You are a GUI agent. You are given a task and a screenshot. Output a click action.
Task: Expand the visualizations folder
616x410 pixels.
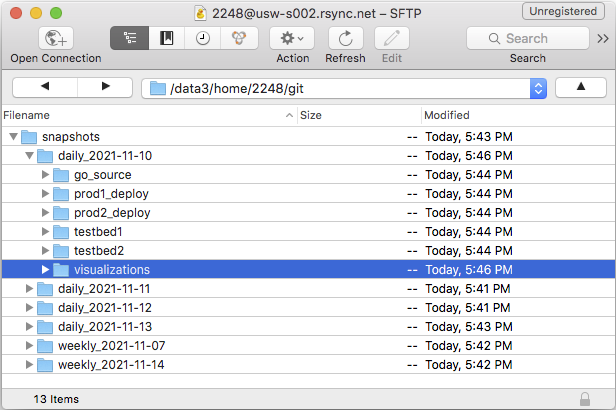pos(45,270)
